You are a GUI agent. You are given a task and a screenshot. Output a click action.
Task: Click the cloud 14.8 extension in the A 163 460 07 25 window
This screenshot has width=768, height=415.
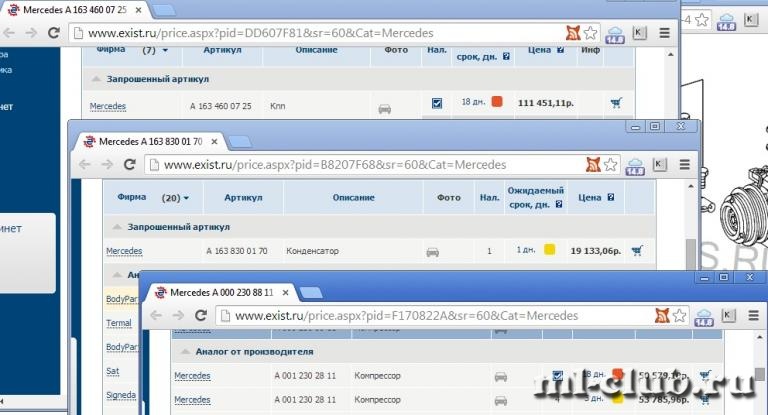pyautogui.click(x=615, y=35)
